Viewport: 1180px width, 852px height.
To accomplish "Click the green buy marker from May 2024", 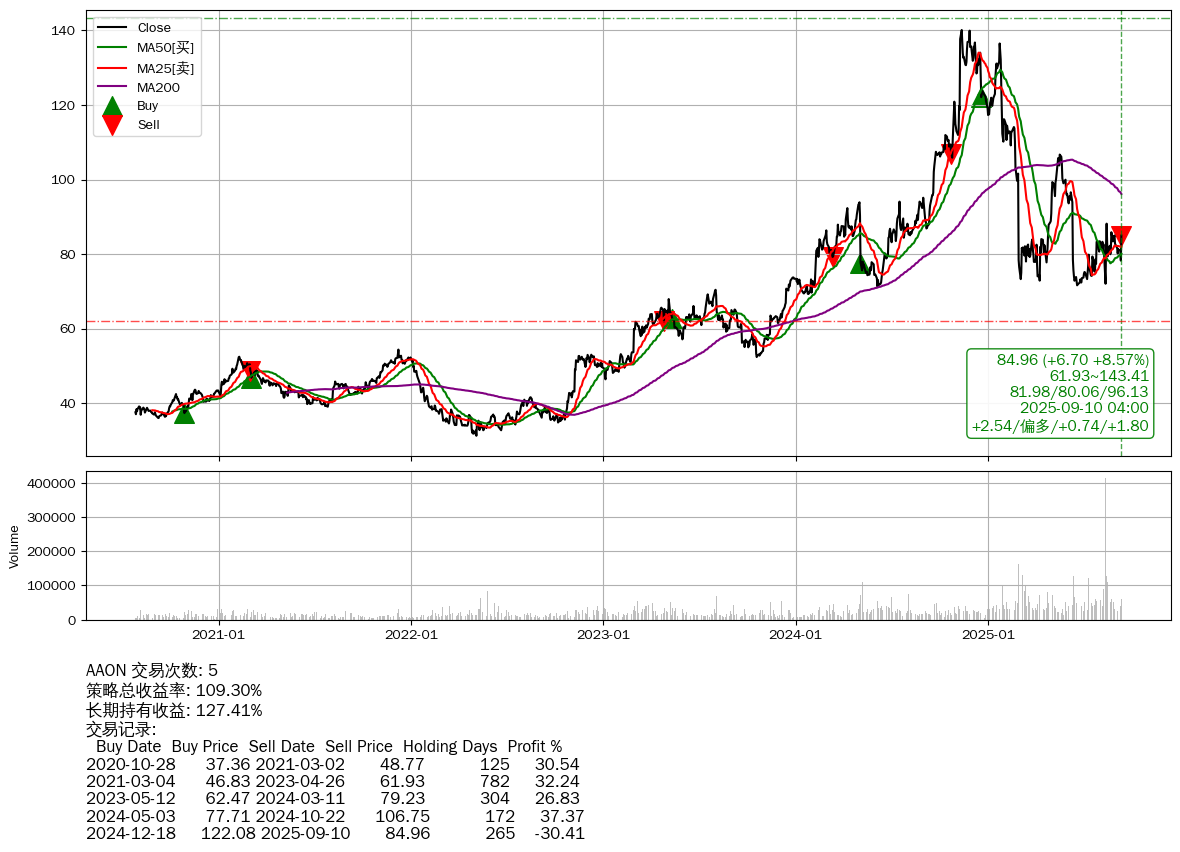I will 859,264.
